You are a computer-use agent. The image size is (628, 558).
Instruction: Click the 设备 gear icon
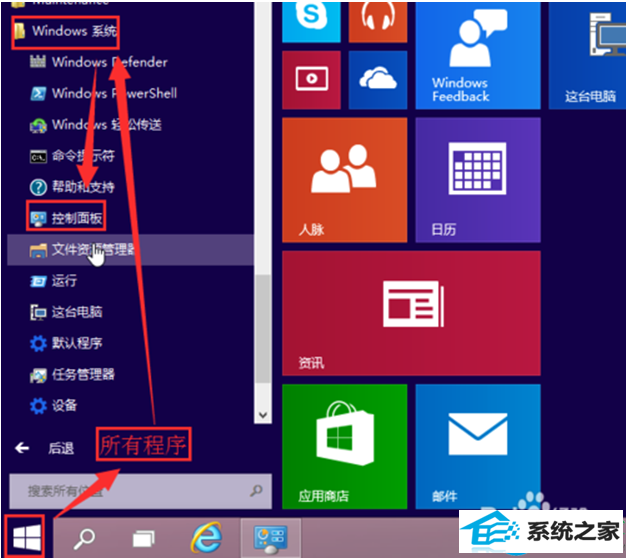38,406
